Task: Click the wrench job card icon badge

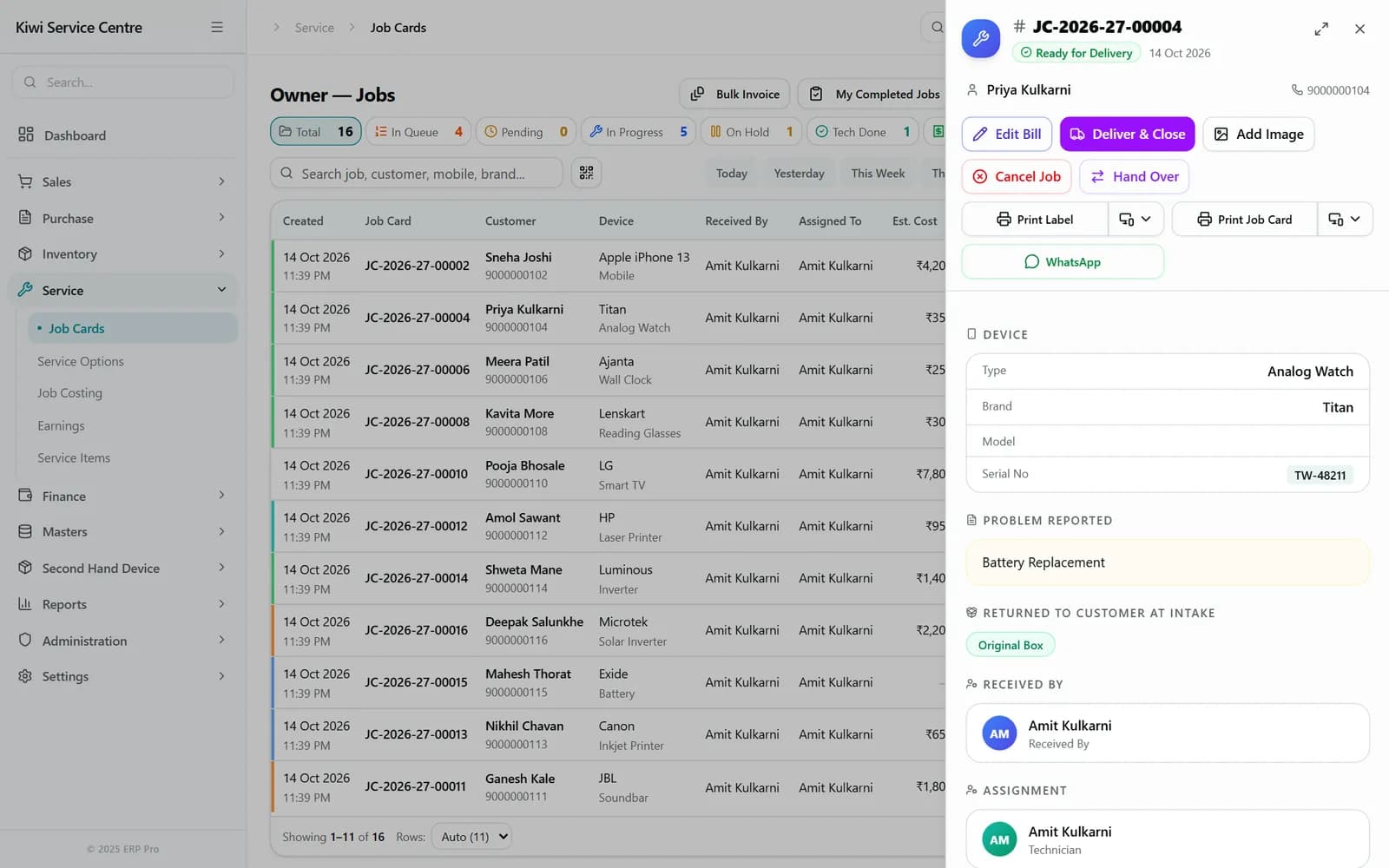Action: (x=981, y=38)
